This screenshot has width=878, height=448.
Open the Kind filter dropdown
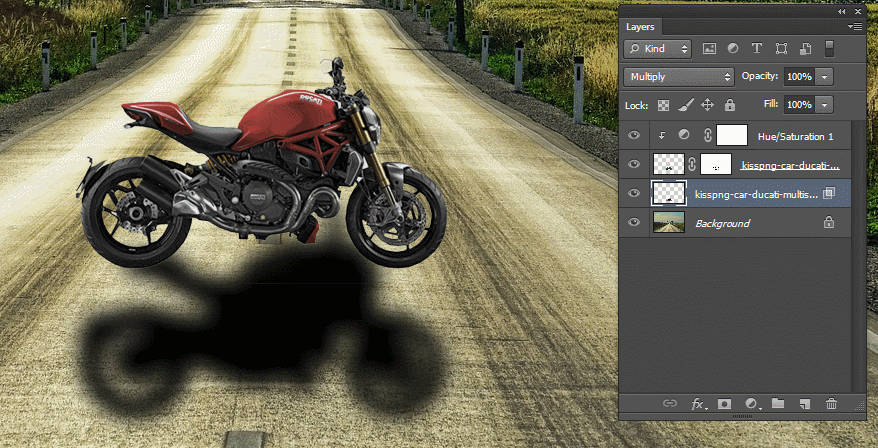[x=658, y=49]
